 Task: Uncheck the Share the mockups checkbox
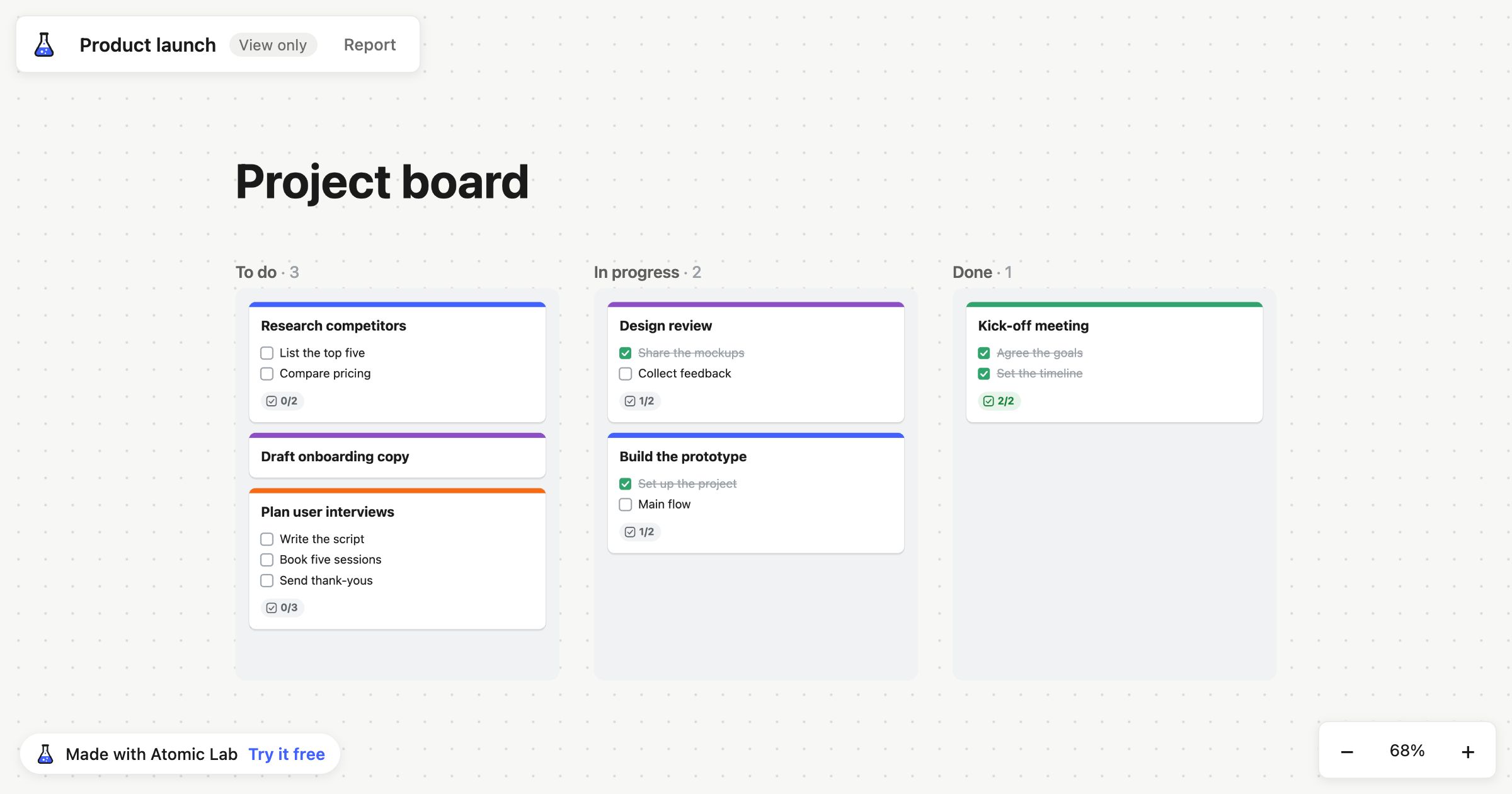(626, 353)
